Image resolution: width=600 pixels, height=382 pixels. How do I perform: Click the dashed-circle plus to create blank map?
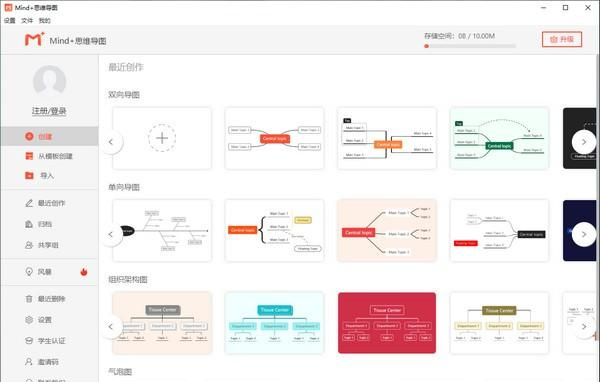[x=162, y=138]
